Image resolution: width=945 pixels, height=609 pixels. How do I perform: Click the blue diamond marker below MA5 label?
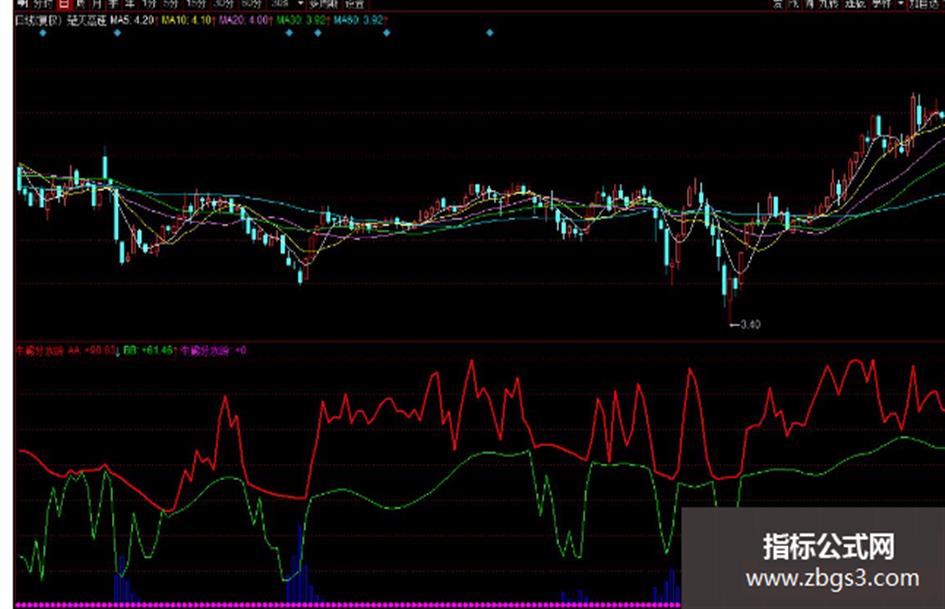click(x=118, y=33)
